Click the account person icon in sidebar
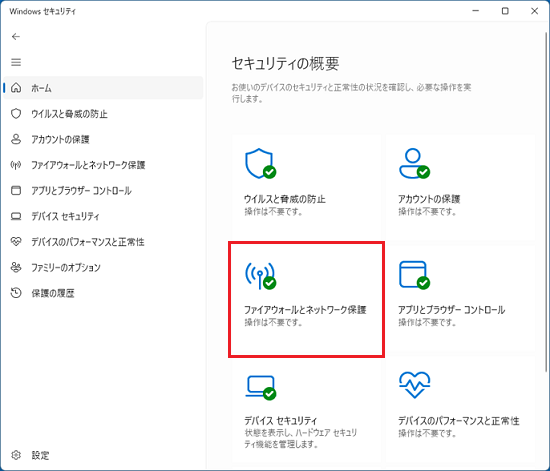The height and width of the screenshot is (471, 550). (x=16, y=139)
